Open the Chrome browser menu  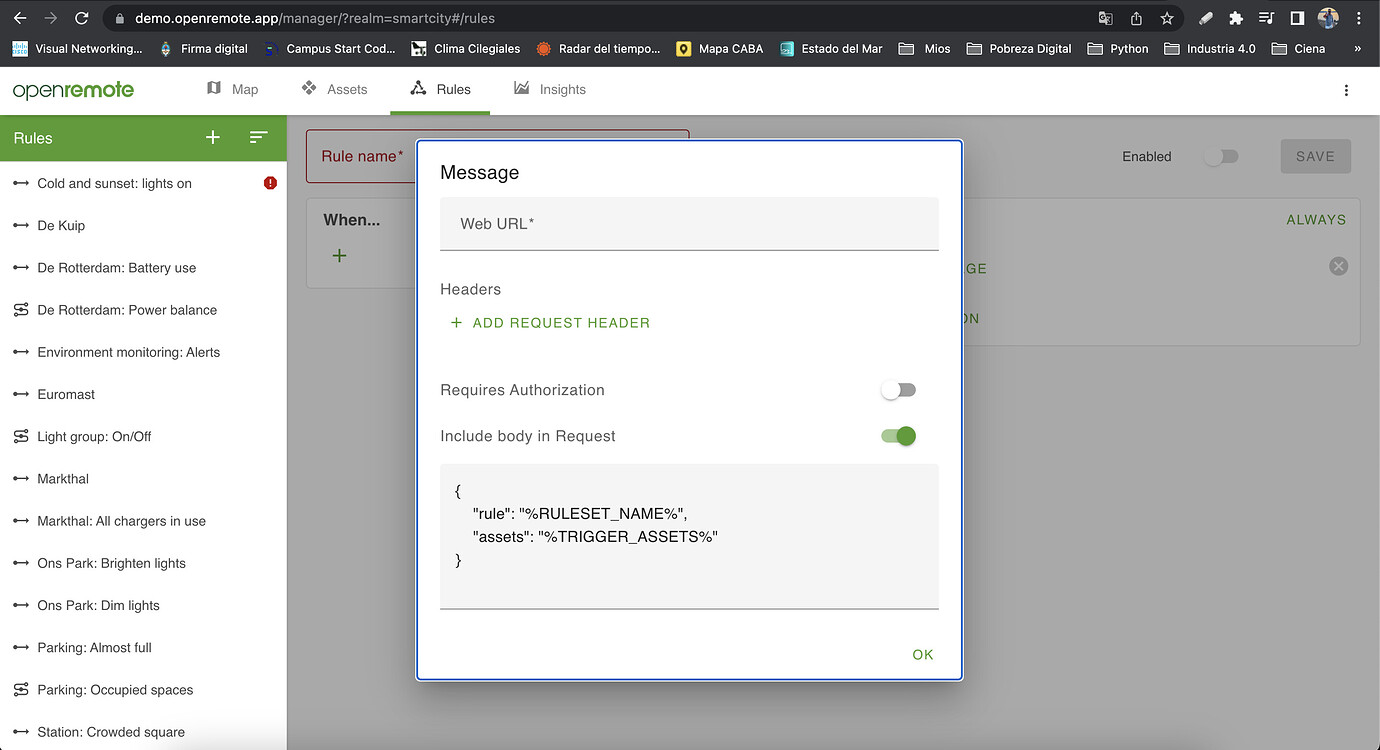tap(1357, 17)
